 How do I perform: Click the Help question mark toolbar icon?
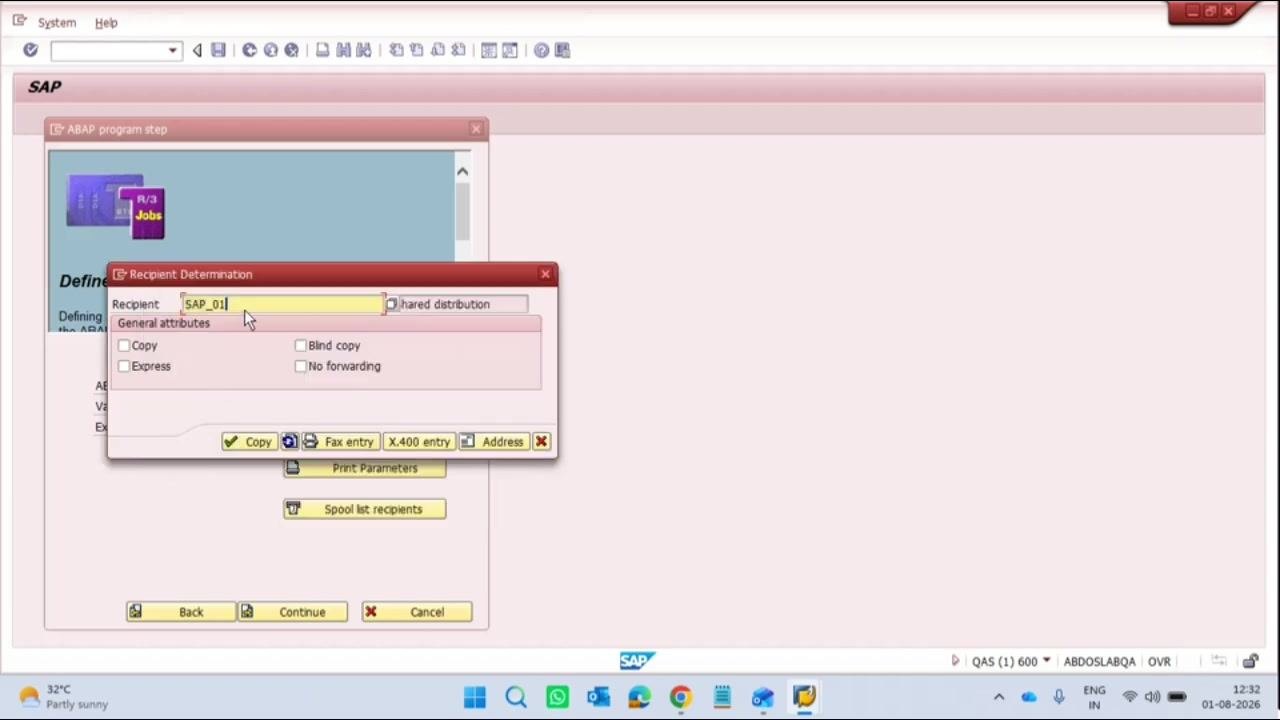click(541, 50)
